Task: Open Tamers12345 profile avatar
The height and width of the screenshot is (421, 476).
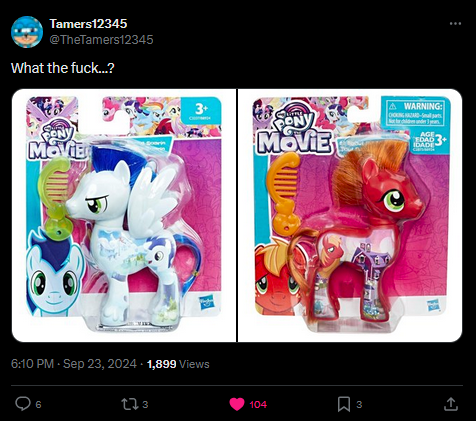Action: [27, 32]
